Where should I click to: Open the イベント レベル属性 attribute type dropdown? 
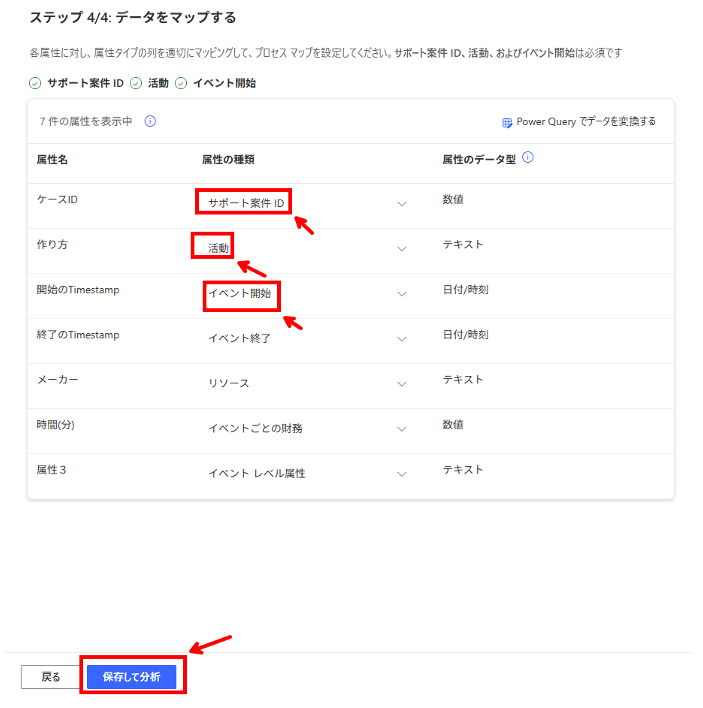307,474
